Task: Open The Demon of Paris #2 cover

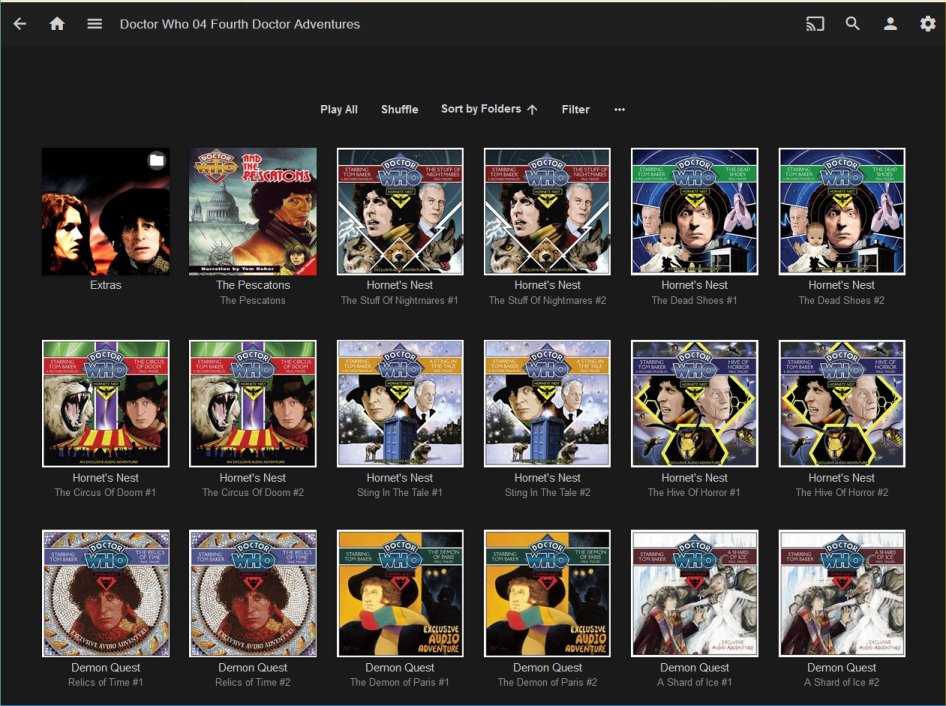Action: pyautogui.click(x=547, y=594)
